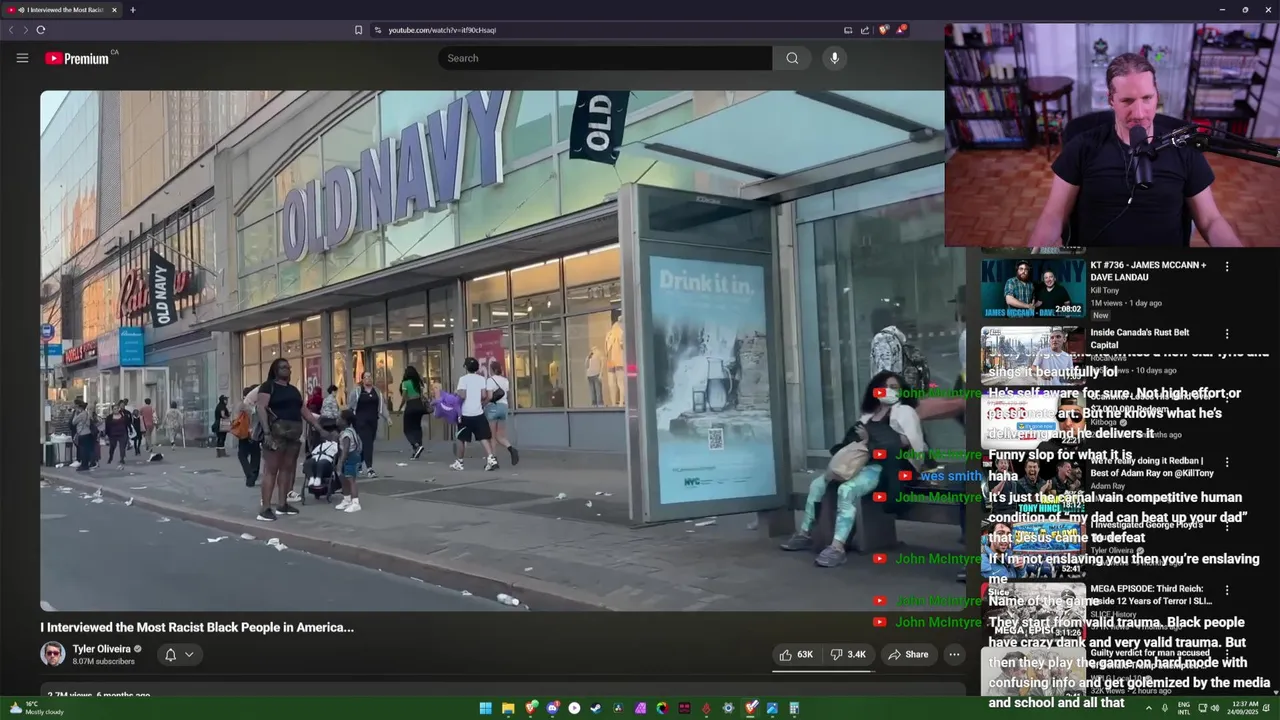Dislike the video (3.4K)
The image size is (1280, 720).
848,655
